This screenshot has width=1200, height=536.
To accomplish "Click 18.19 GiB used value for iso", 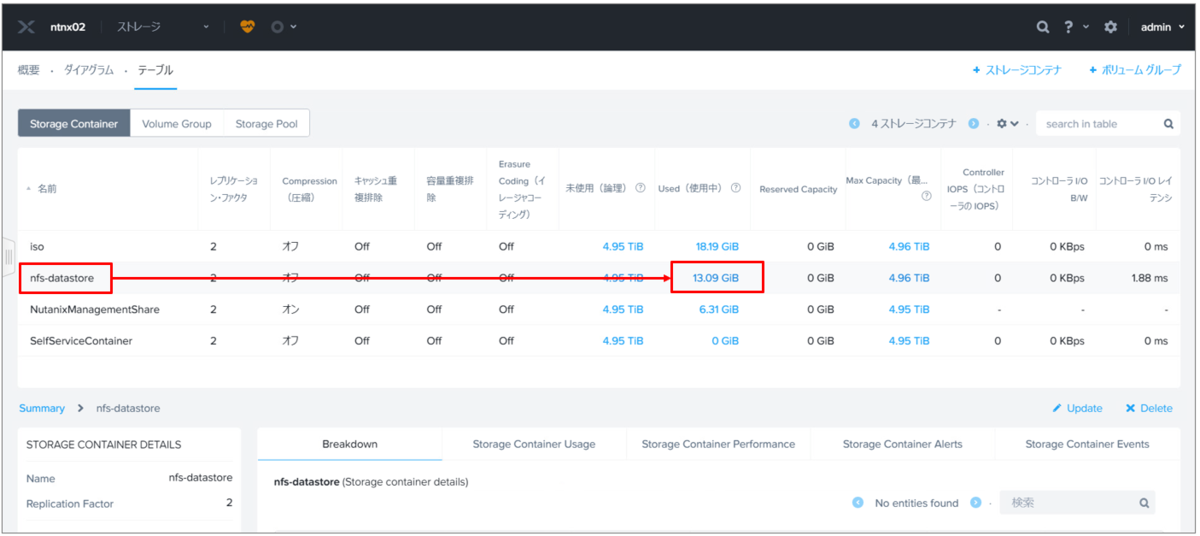I will [x=717, y=246].
